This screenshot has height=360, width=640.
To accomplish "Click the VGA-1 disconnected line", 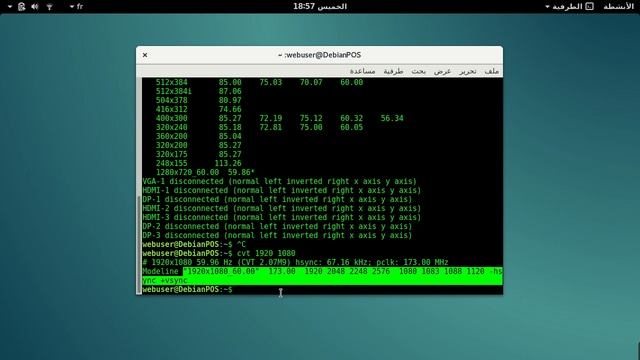I will click(x=279, y=181).
